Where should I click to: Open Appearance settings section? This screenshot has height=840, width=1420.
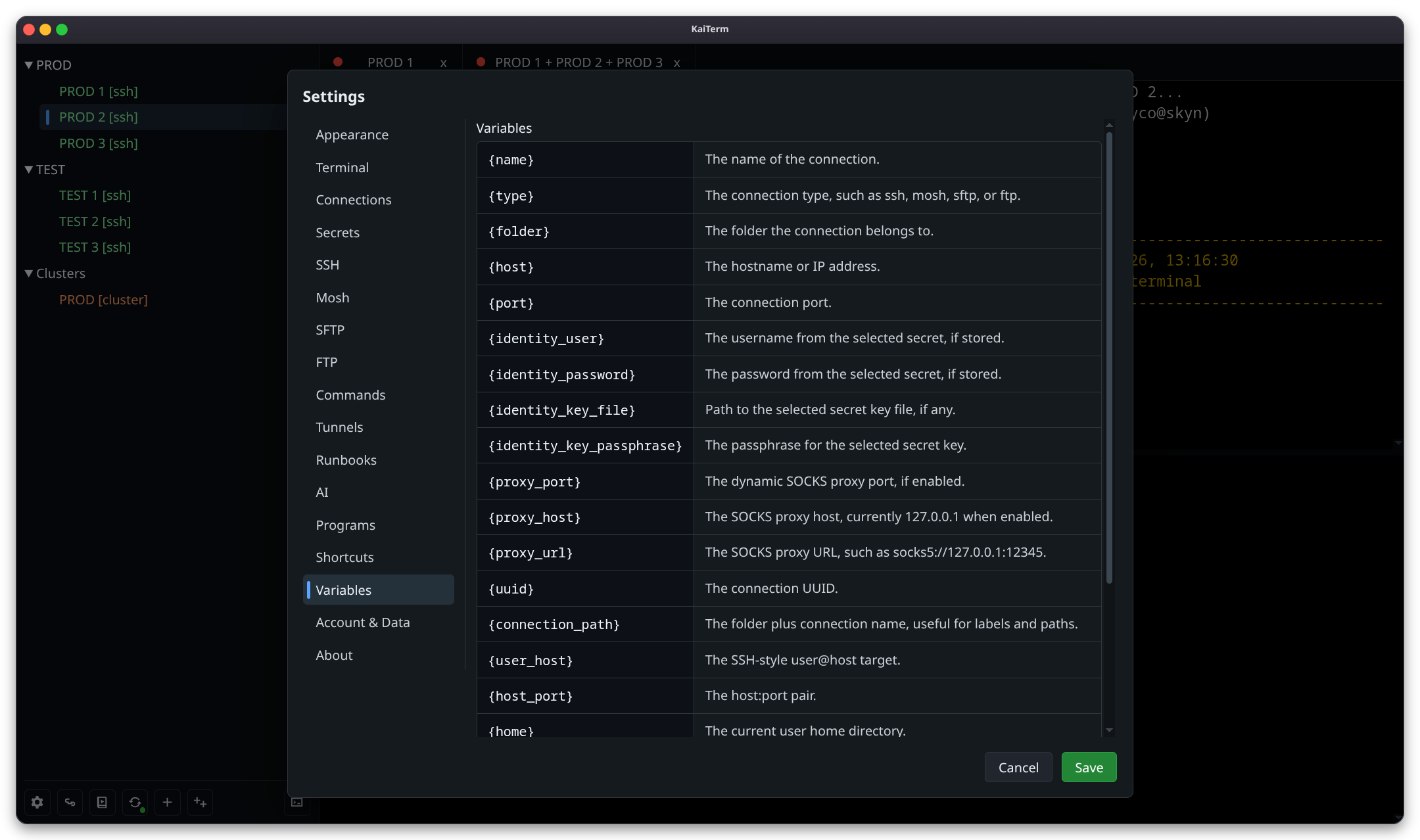coord(379,135)
